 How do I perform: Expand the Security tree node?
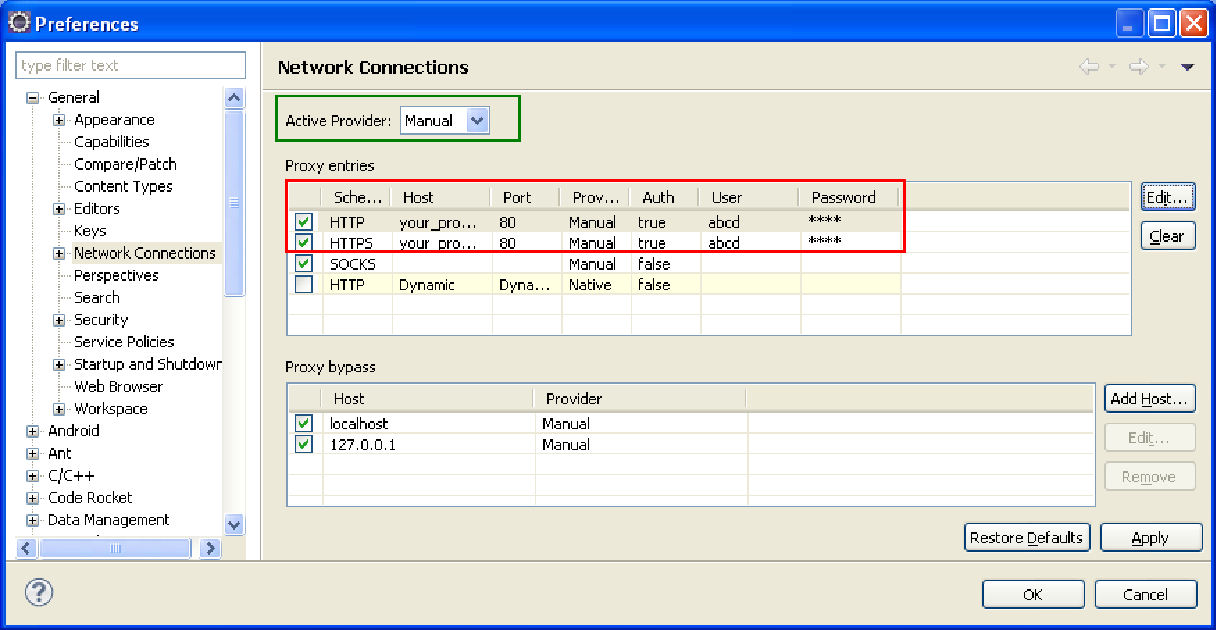coord(59,320)
